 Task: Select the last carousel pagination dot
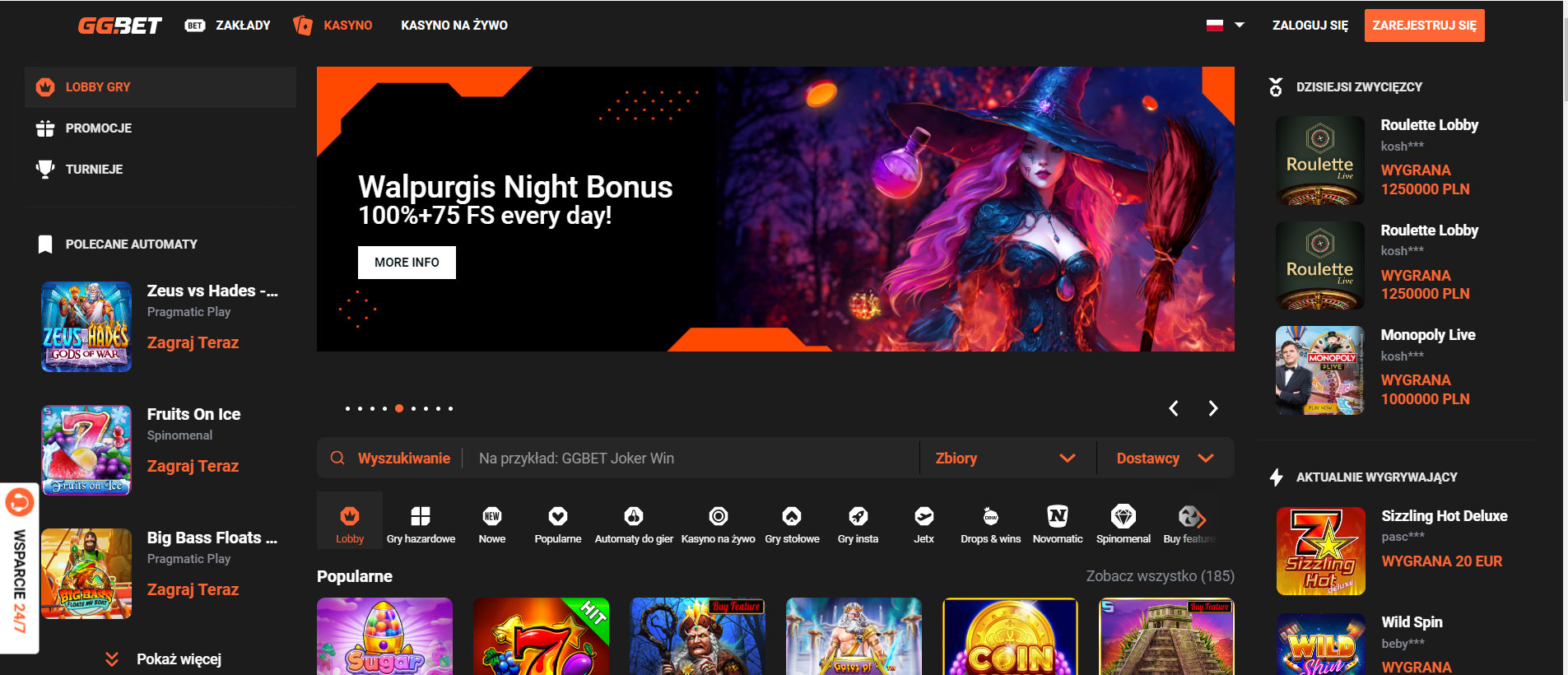450,408
